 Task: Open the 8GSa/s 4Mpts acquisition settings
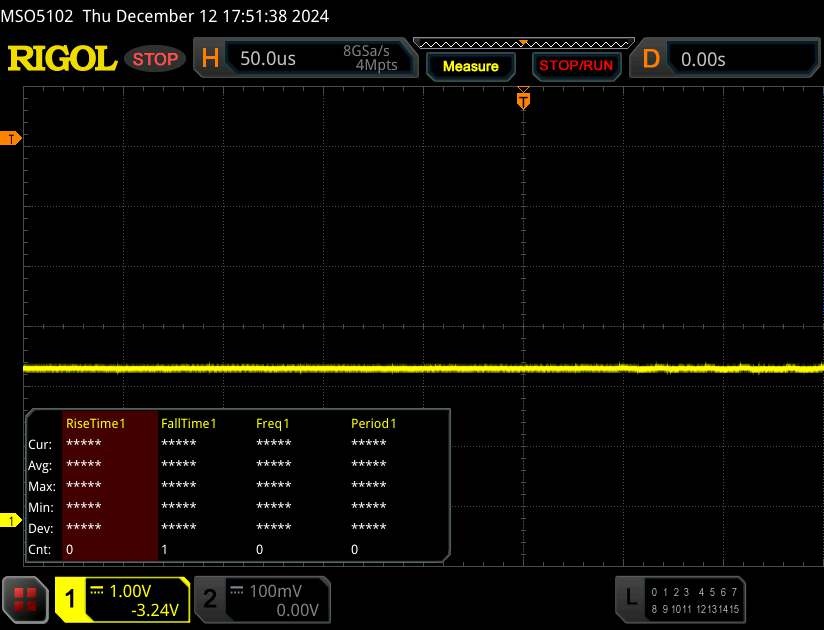[369, 58]
